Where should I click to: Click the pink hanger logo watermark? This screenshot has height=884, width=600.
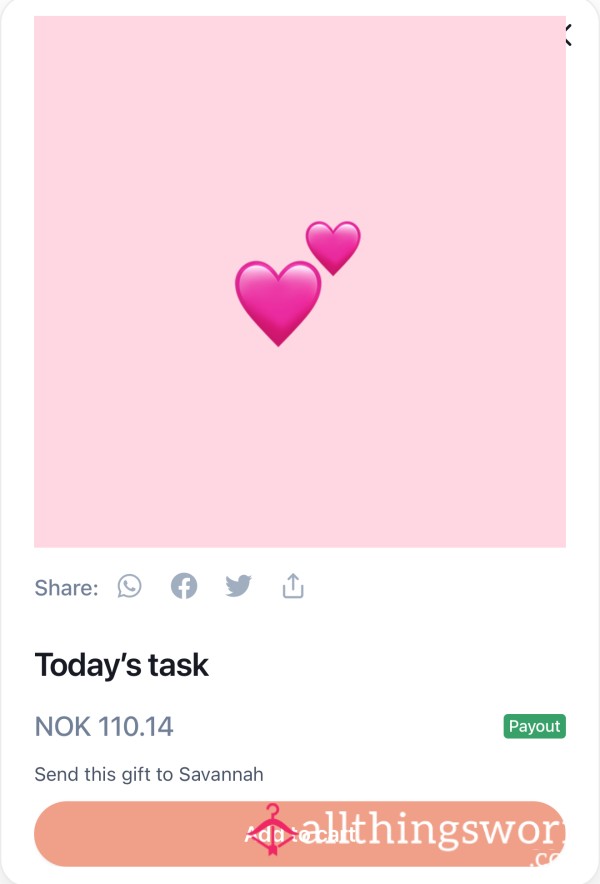[273, 830]
